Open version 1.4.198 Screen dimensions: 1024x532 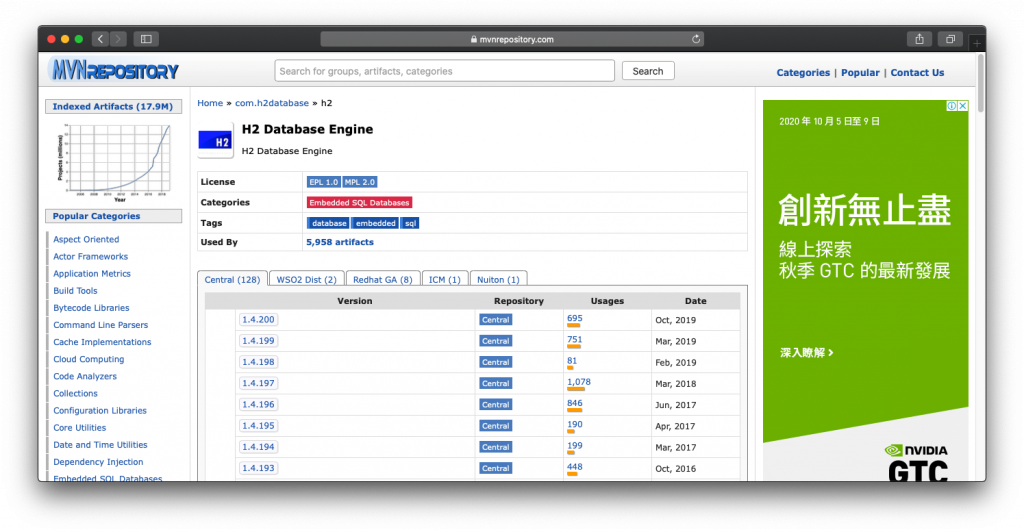pyautogui.click(x=258, y=362)
